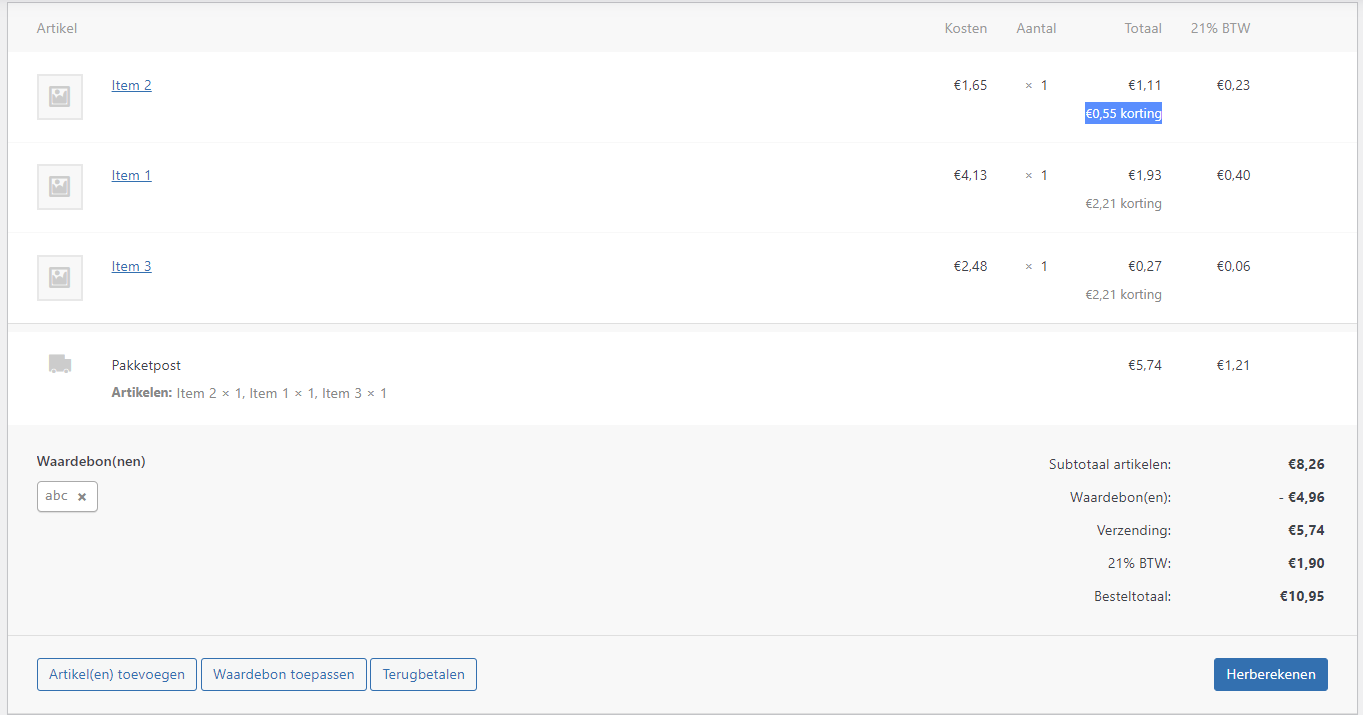Open the Item 2 product link
1363x715 pixels.
(131, 85)
